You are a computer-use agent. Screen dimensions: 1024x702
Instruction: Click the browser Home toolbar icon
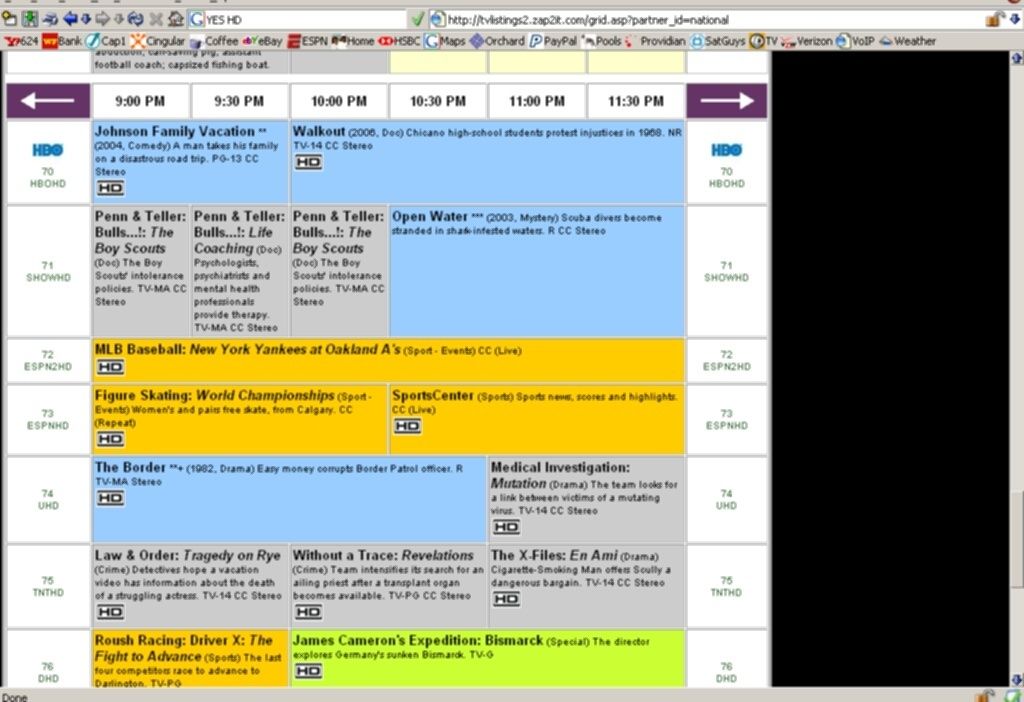click(176, 19)
